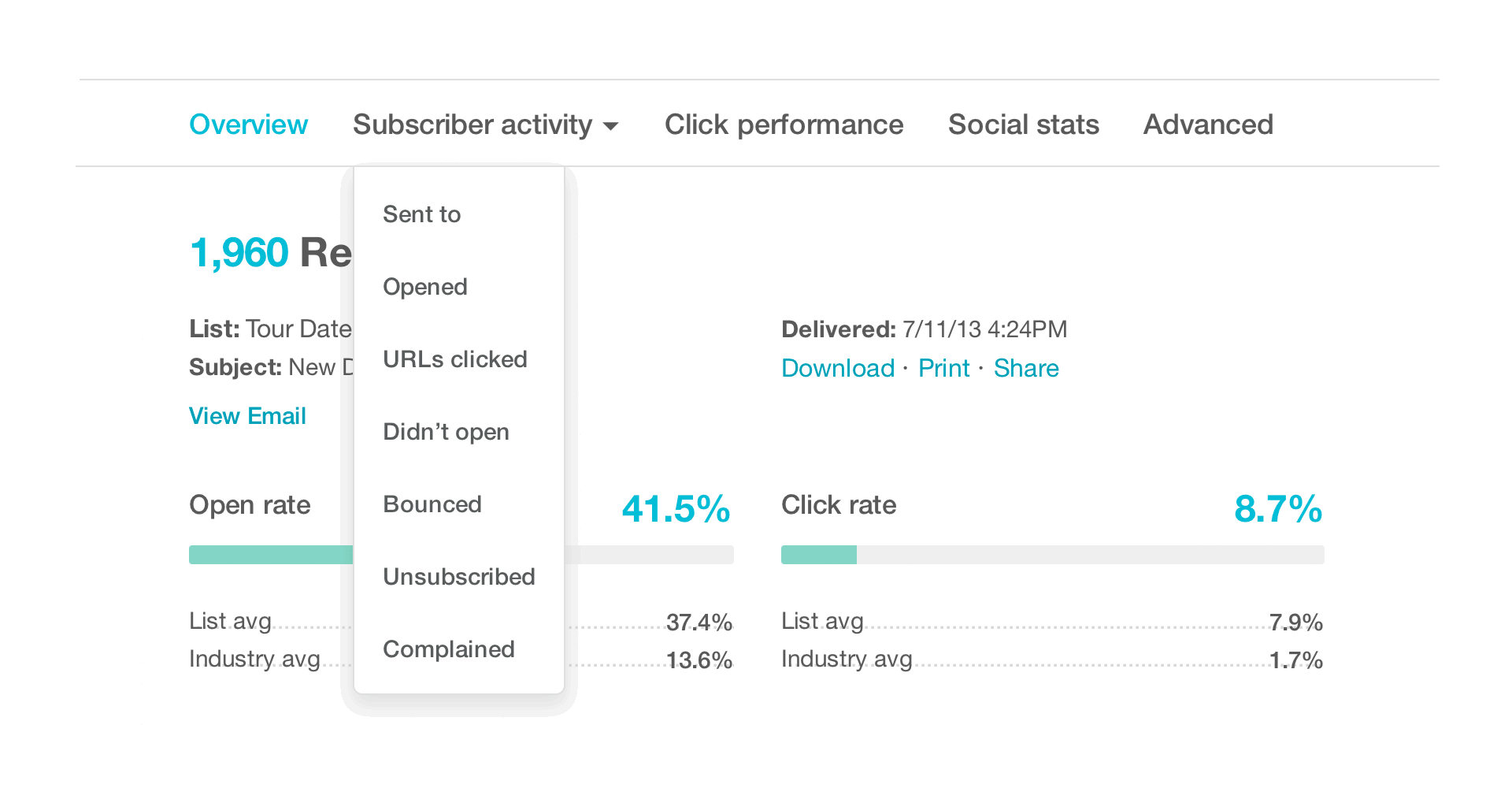This screenshot has height=788, width=1512.
Task: Download the campaign report
Action: point(838,368)
